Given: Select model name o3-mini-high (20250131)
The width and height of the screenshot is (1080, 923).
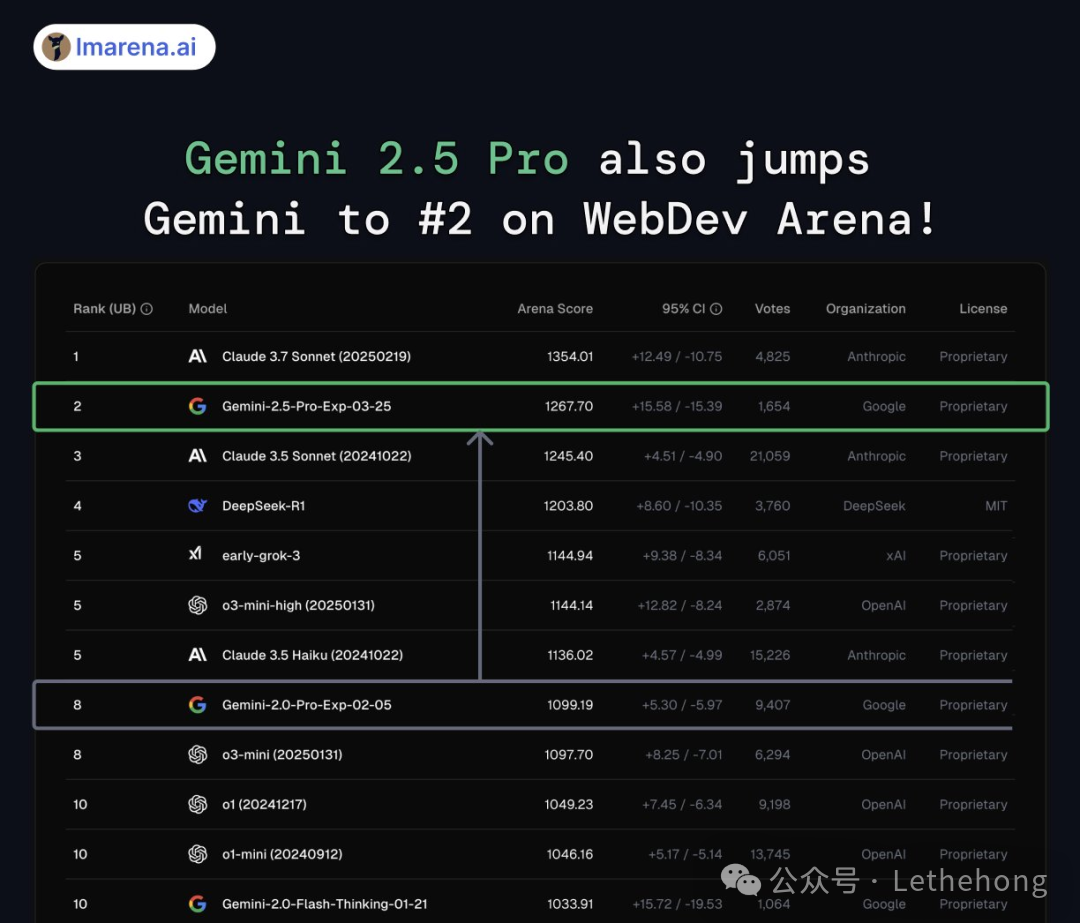Looking at the screenshot, I should click(x=298, y=605).
